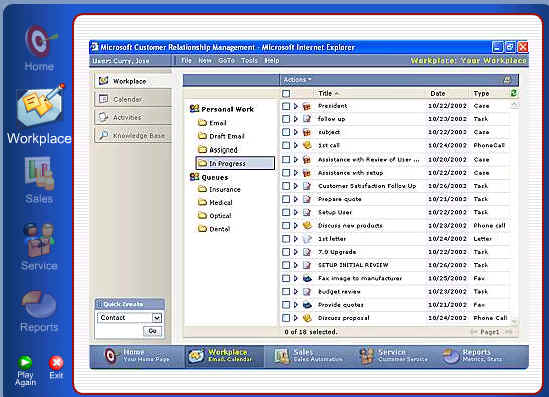Viewport: 549px width, 397px height.
Task: Sort the list by the Title column header
Action: [328, 93]
